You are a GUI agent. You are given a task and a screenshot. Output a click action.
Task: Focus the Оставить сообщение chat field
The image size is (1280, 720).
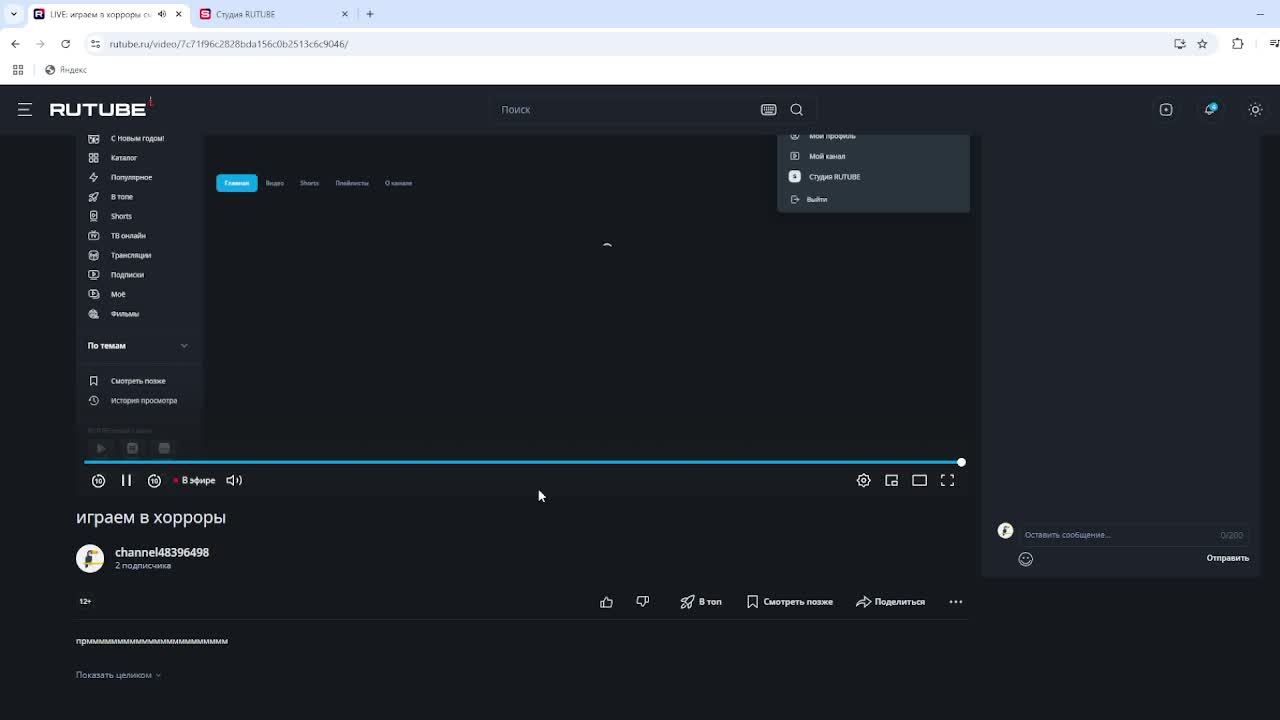coord(1120,535)
